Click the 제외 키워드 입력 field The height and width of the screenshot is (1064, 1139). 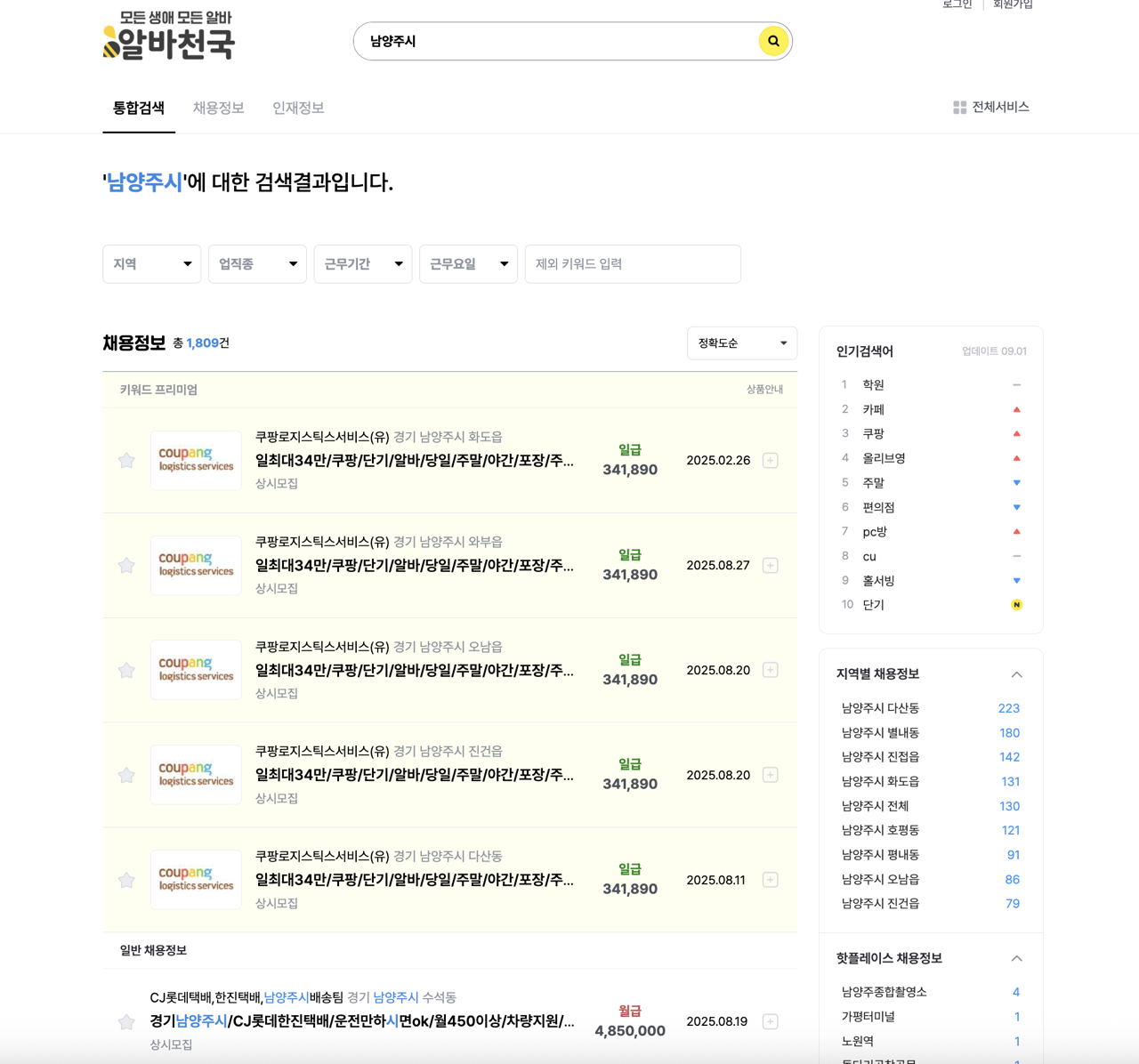(633, 264)
